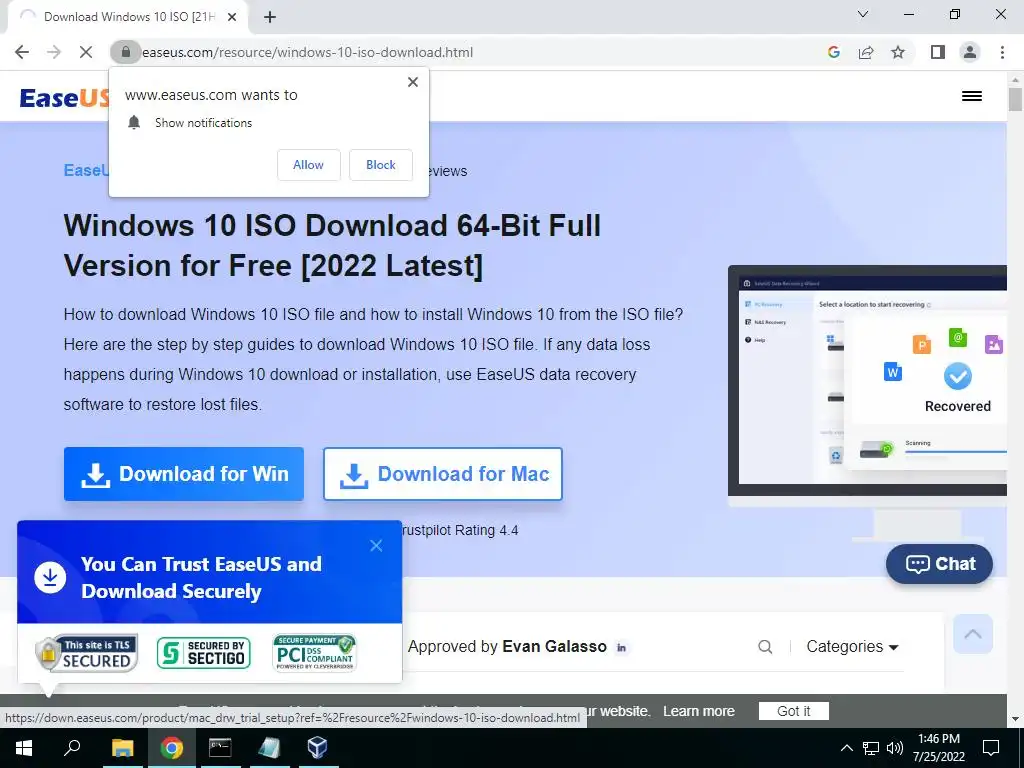Open the notification center icon

991,748
